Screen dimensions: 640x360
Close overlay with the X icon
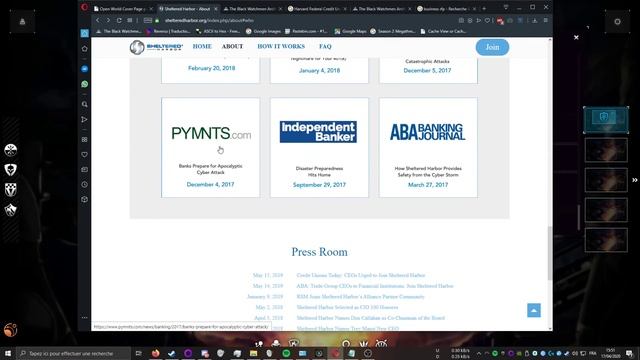click(576, 38)
